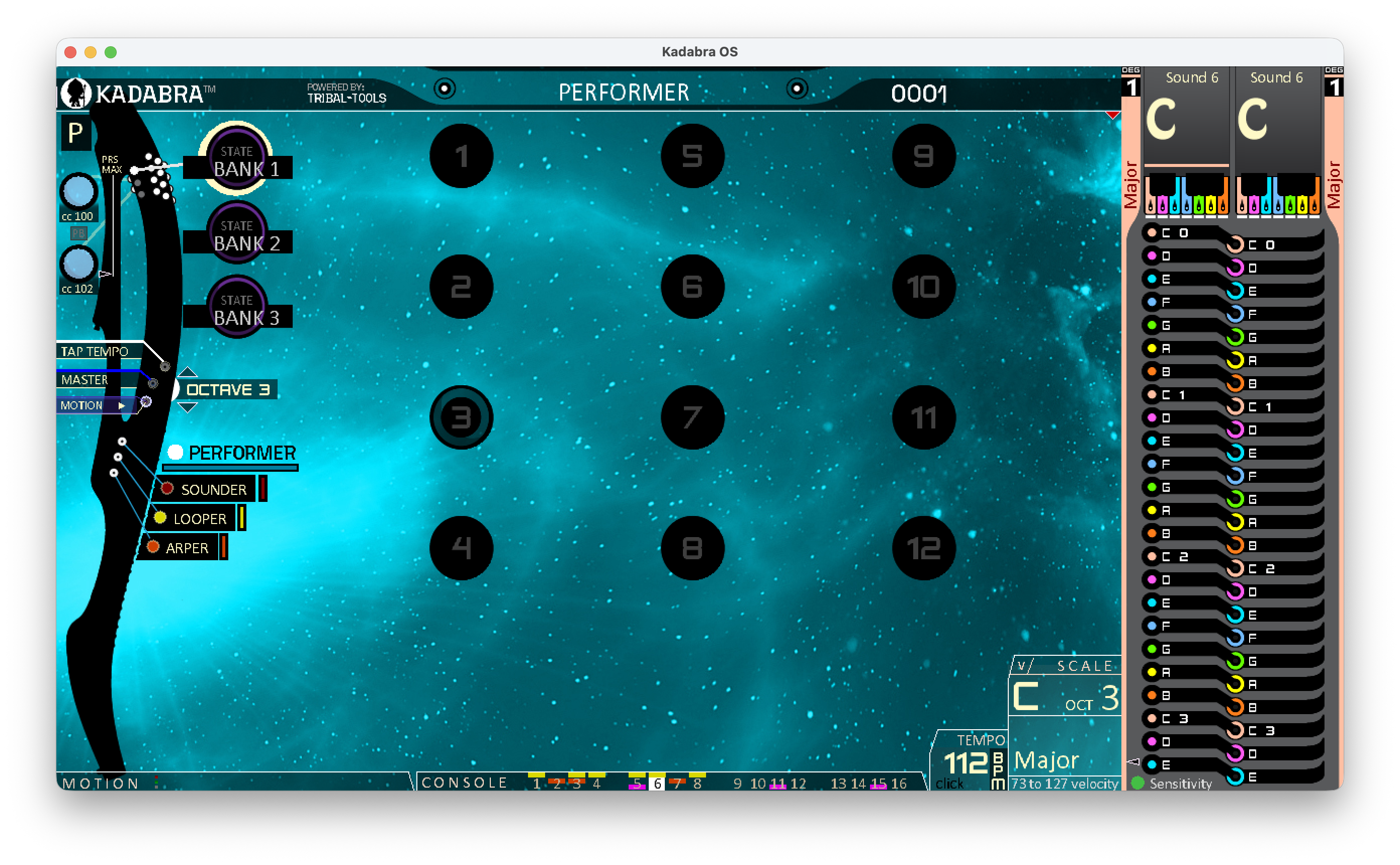Viewport: 1400px width, 865px height.
Task: Click the Kadabra head logo
Action: (75, 93)
